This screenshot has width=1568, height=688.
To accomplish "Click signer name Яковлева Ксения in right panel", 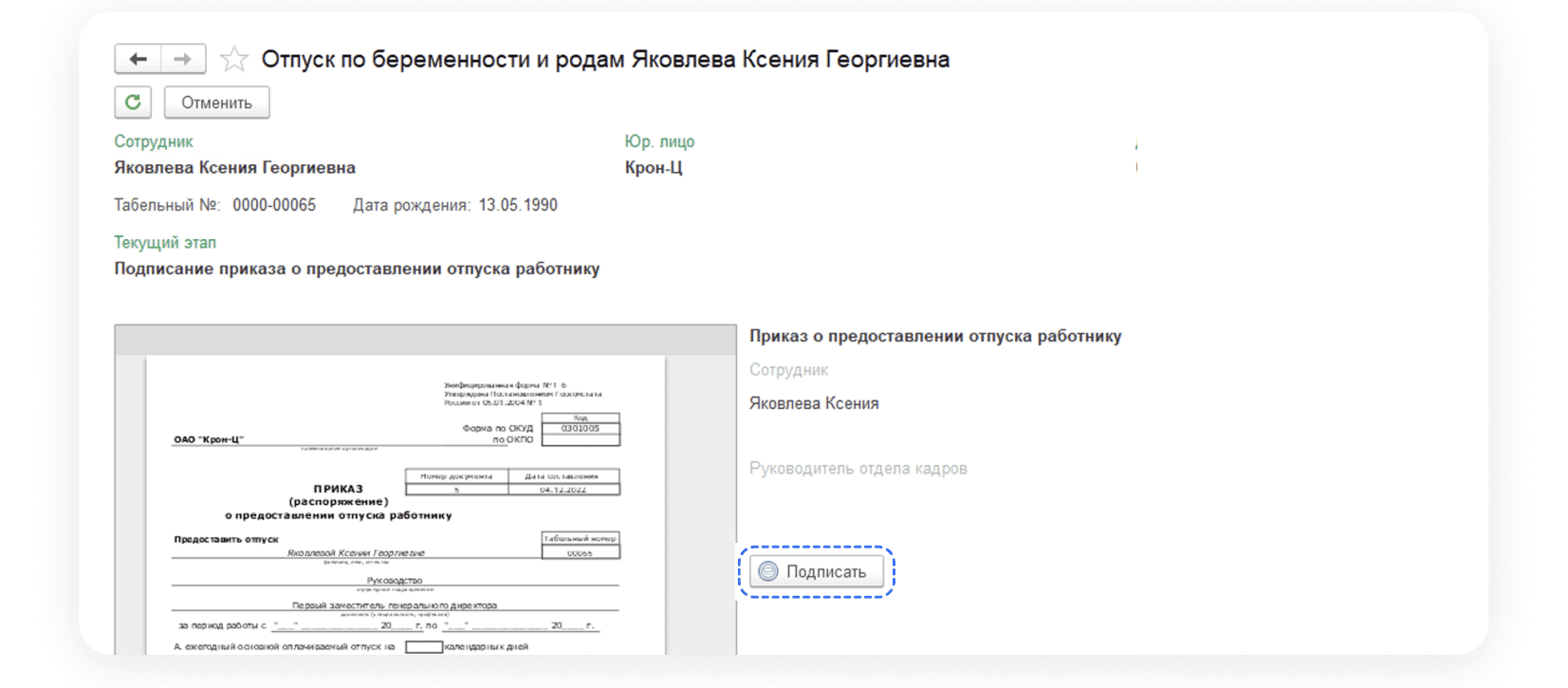I will [x=814, y=403].
